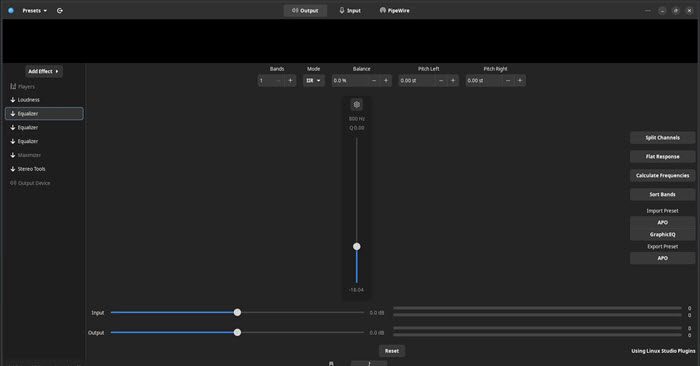The width and height of the screenshot is (700, 366).
Task: Decrease Pitch Right with minus button
Action: point(508,80)
